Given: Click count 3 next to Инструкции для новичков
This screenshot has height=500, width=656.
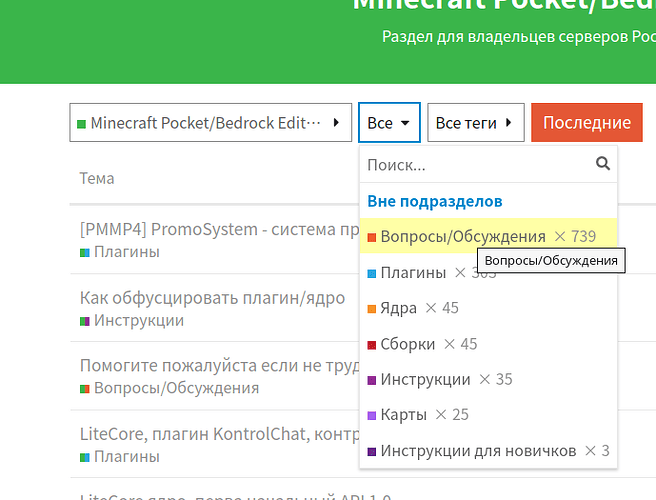Looking at the screenshot, I should point(605,451).
